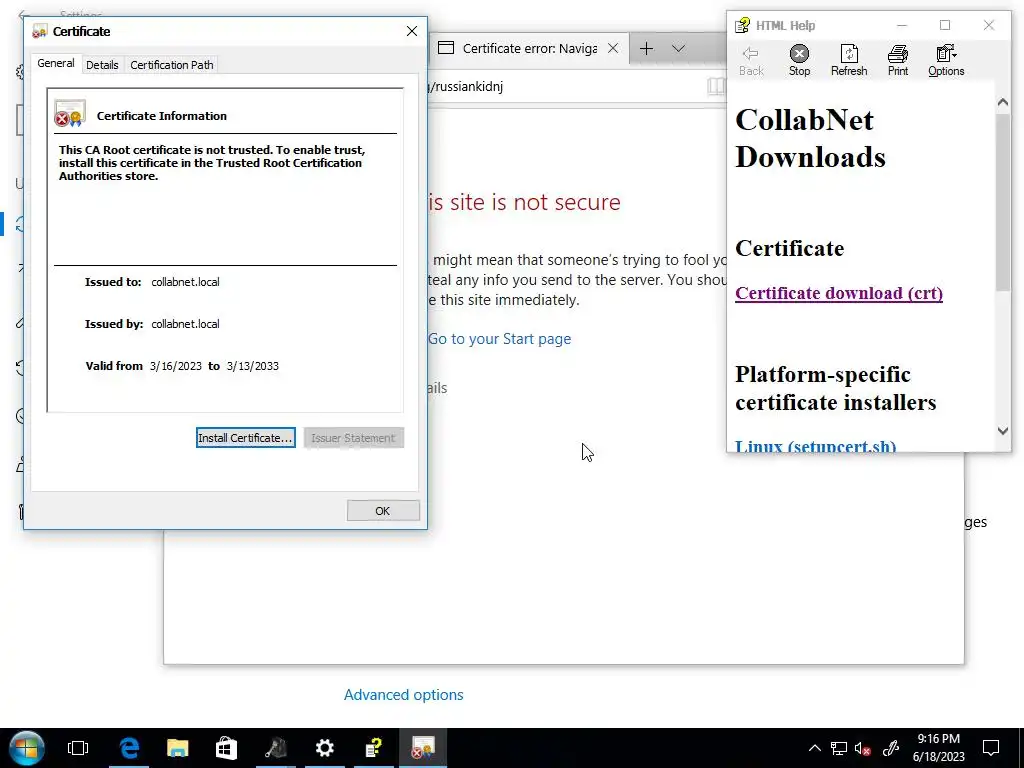Open HTML Help taskbar icon
Screen dimensions: 1024x768
[x=374, y=748]
